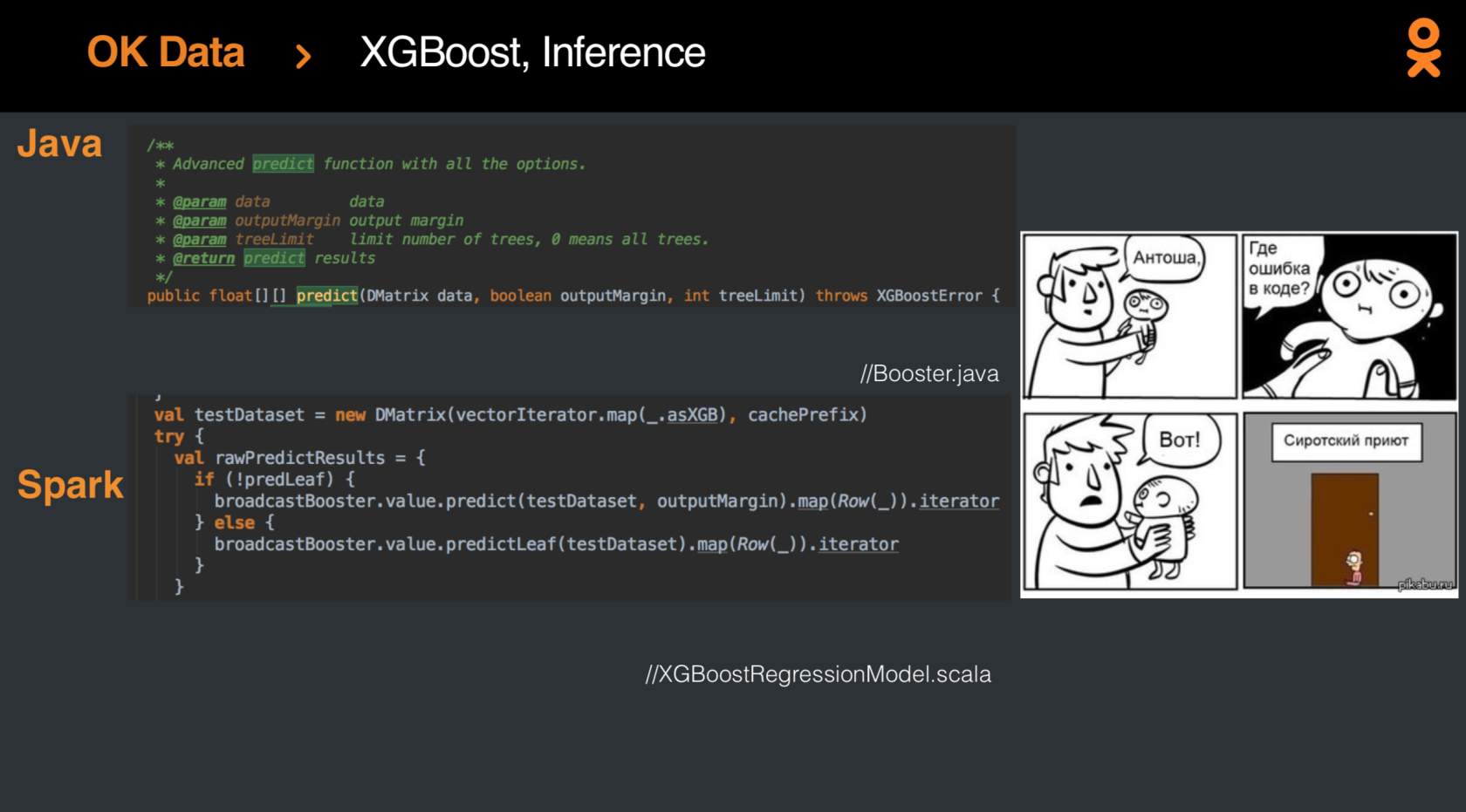Click "DMatrix data" parameter in the Java signature

tap(421, 296)
